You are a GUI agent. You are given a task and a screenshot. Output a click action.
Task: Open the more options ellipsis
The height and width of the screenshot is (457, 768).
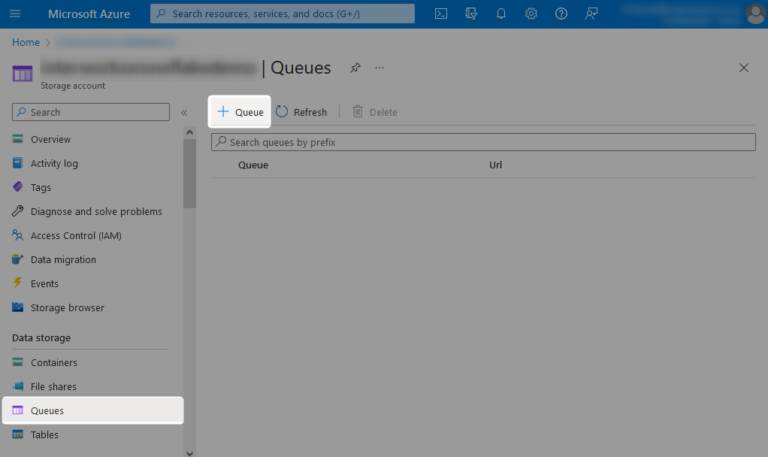pyautogui.click(x=380, y=68)
